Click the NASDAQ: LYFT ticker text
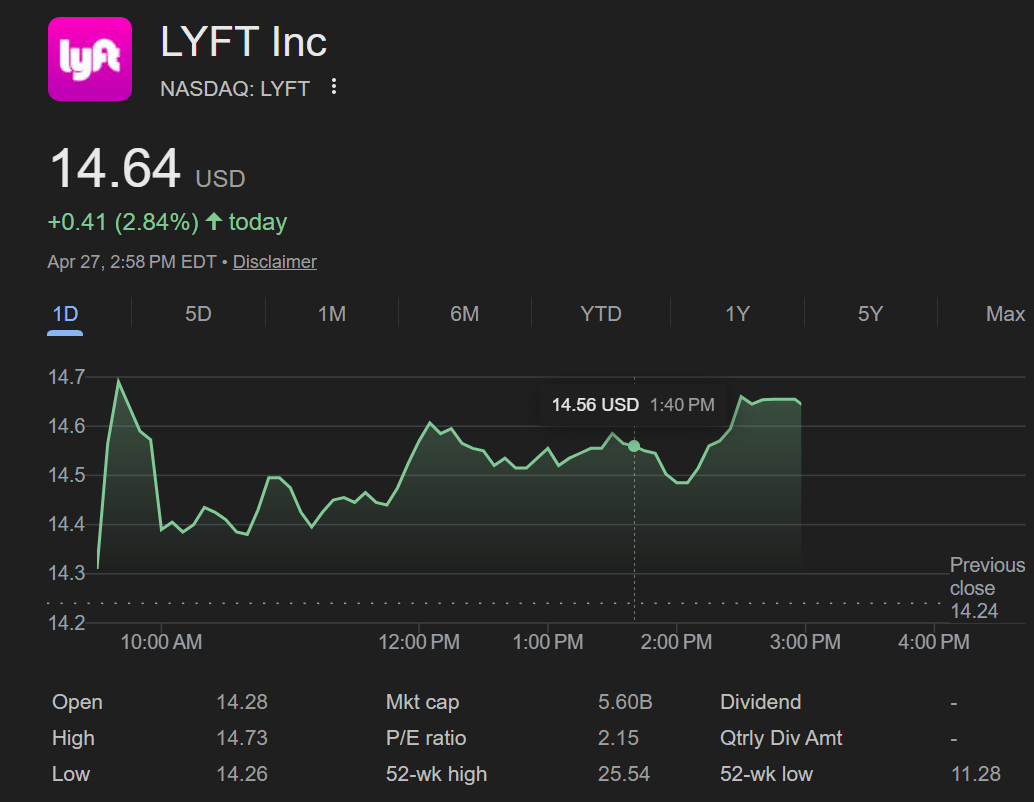This screenshot has width=1034, height=802. 235,88
